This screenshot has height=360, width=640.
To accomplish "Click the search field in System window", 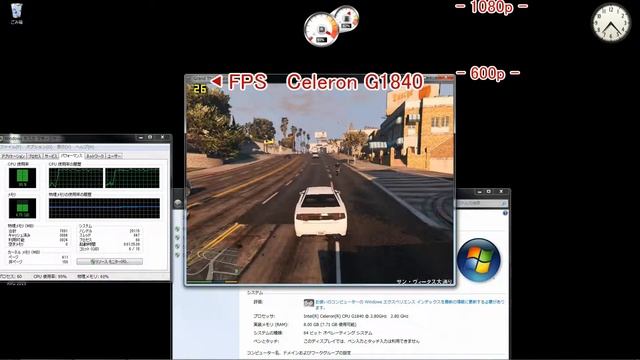I will [x=482, y=203].
